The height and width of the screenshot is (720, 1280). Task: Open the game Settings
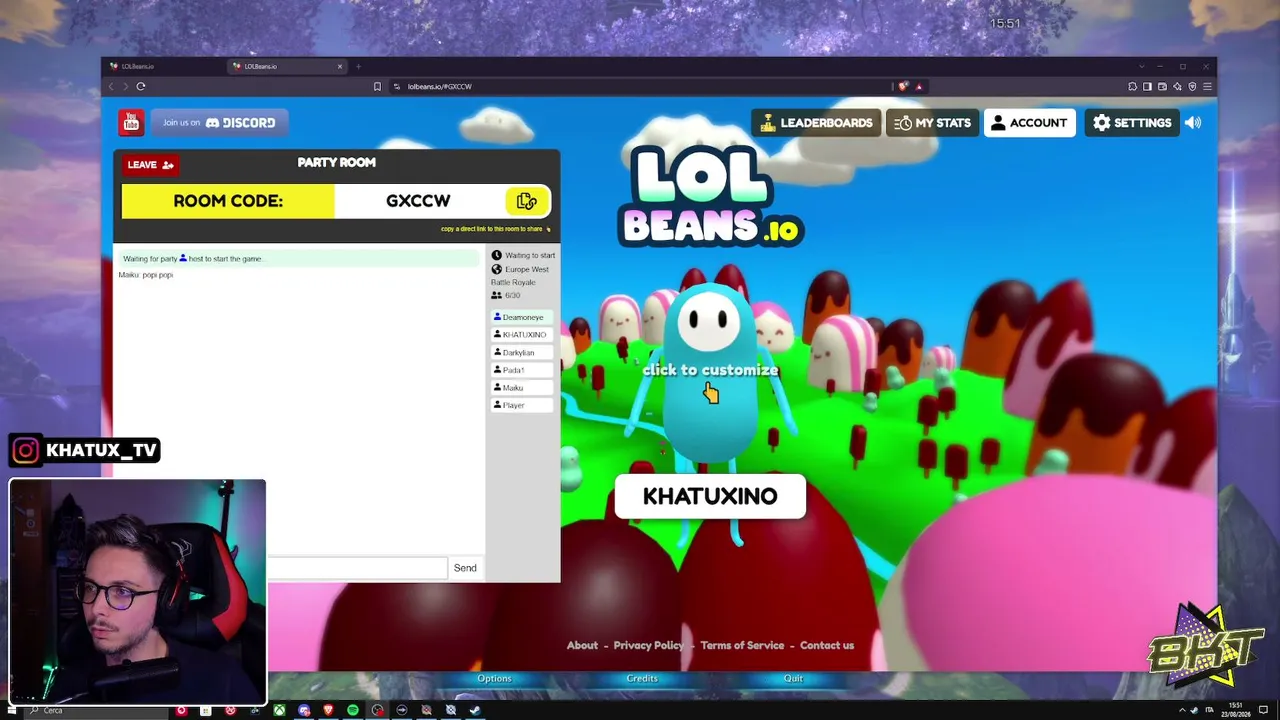click(x=1132, y=123)
